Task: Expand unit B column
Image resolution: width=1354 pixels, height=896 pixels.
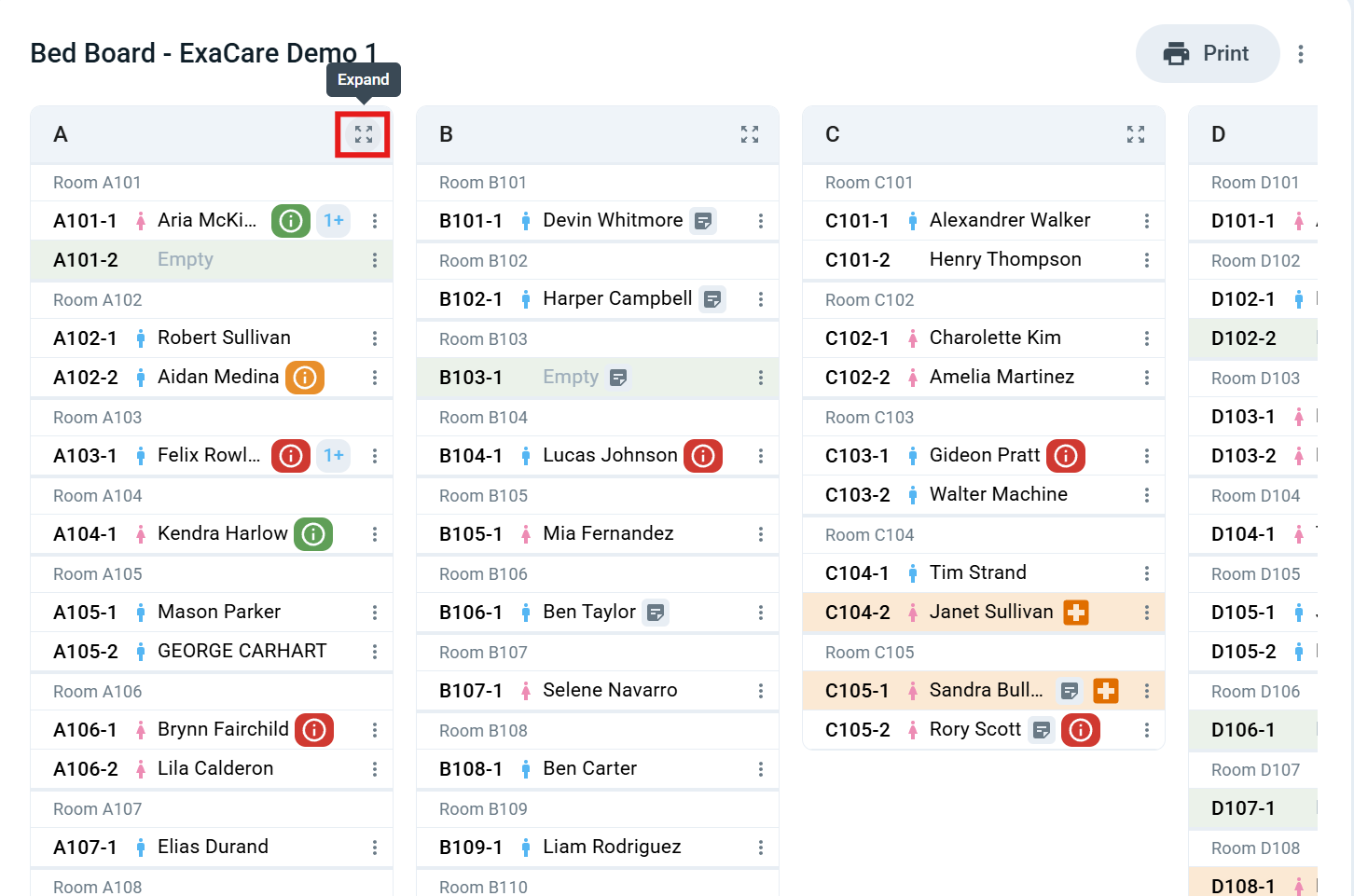Action: (750, 134)
